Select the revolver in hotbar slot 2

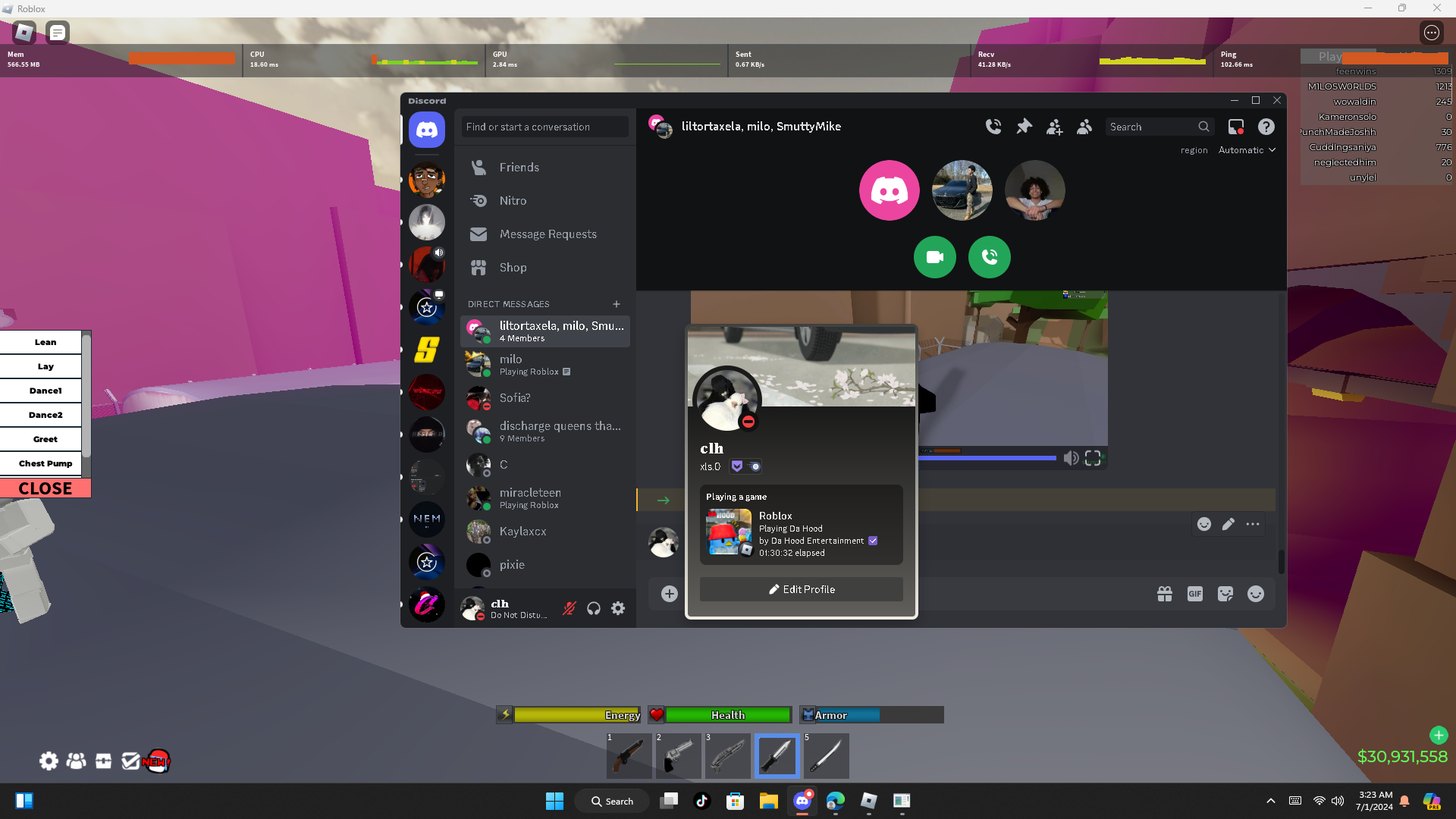(x=679, y=756)
